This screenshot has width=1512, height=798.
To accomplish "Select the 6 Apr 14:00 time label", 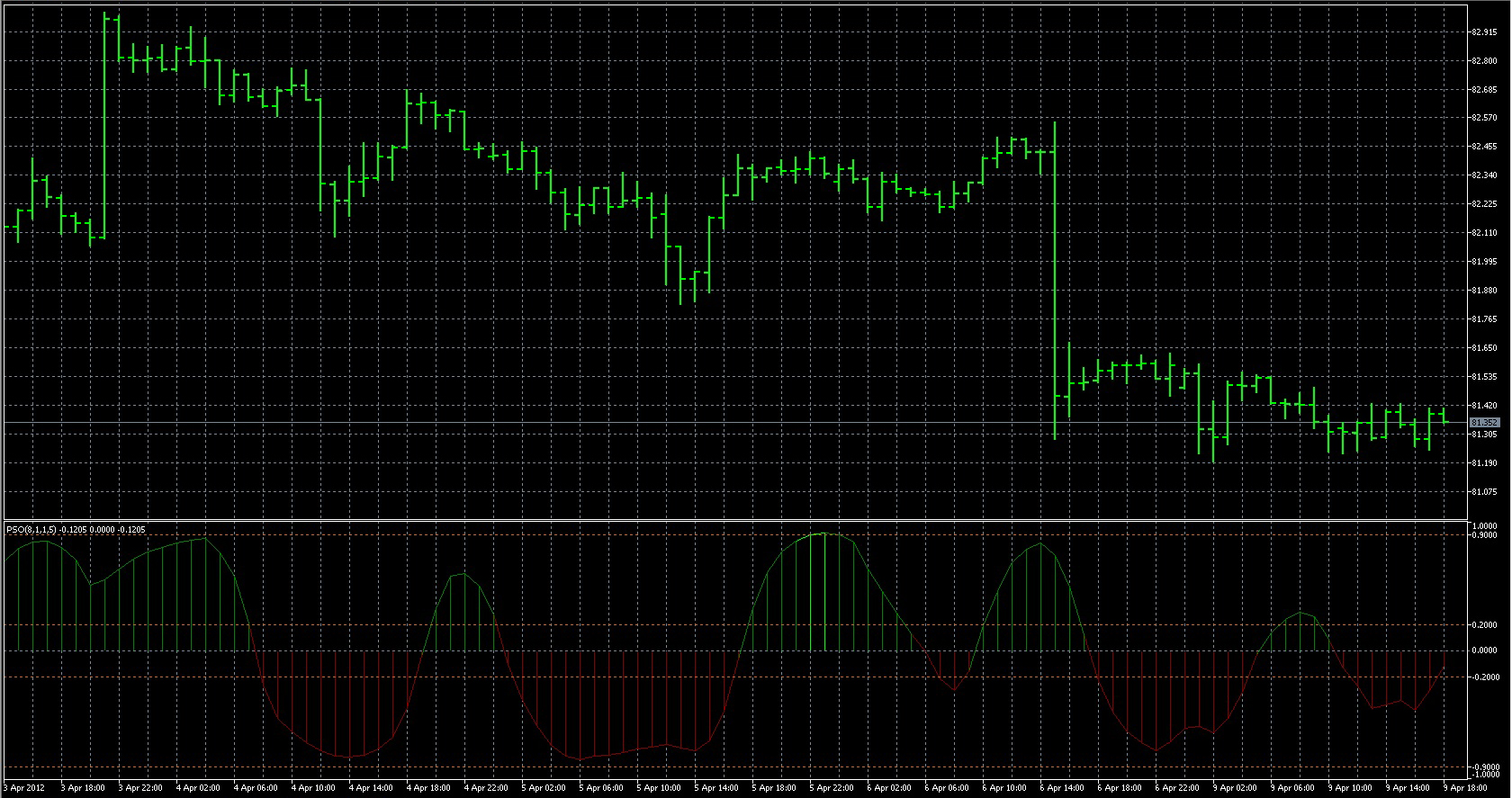I will pyautogui.click(x=1062, y=788).
